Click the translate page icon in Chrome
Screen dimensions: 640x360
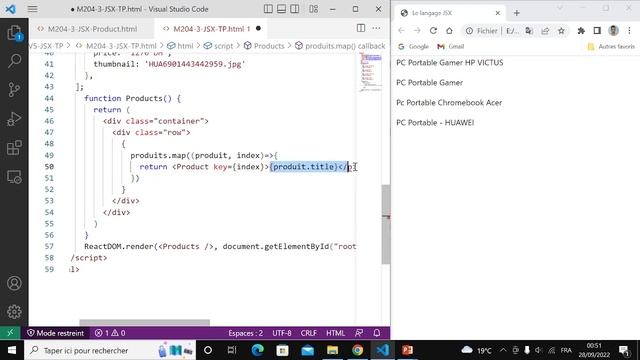point(529,31)
